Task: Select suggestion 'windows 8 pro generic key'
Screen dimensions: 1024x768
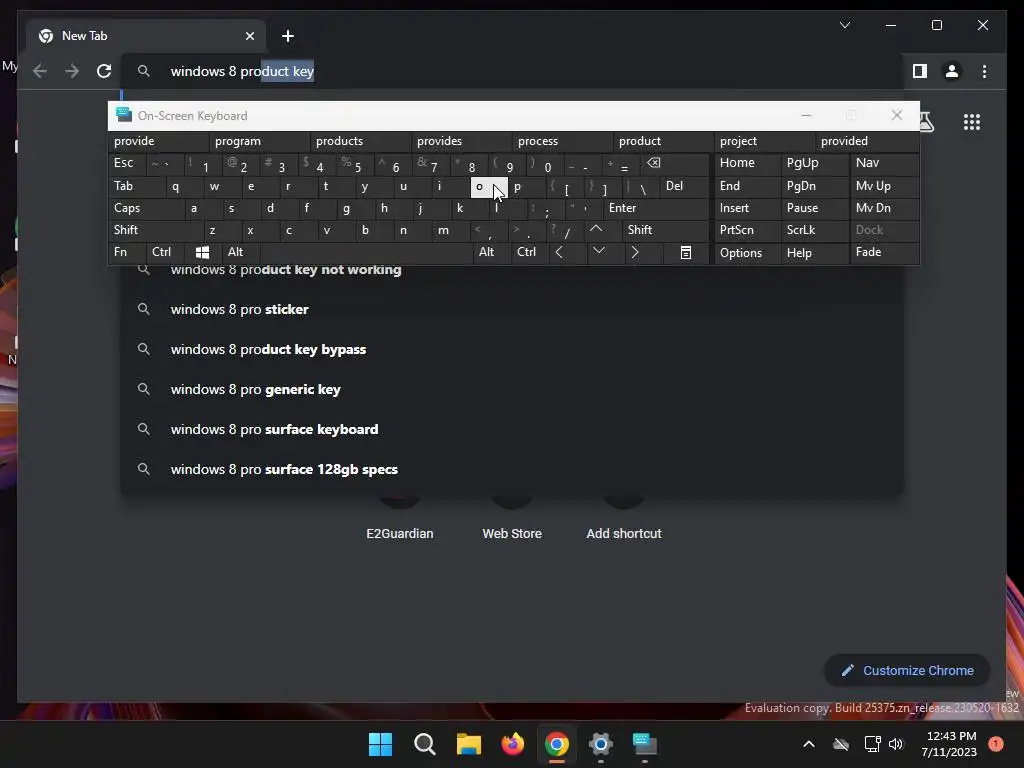Action: coord(512,389)
